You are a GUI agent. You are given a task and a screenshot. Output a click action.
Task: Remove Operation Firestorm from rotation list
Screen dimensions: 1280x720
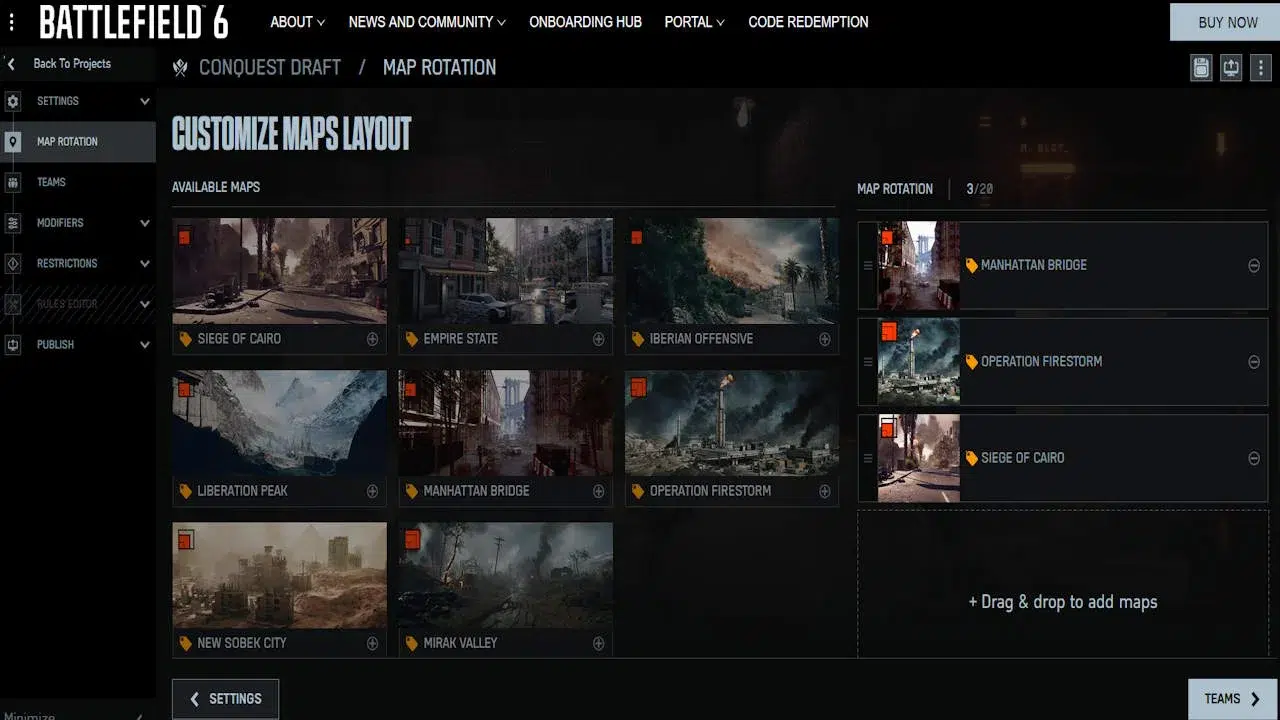click(x=1254, y=362)
